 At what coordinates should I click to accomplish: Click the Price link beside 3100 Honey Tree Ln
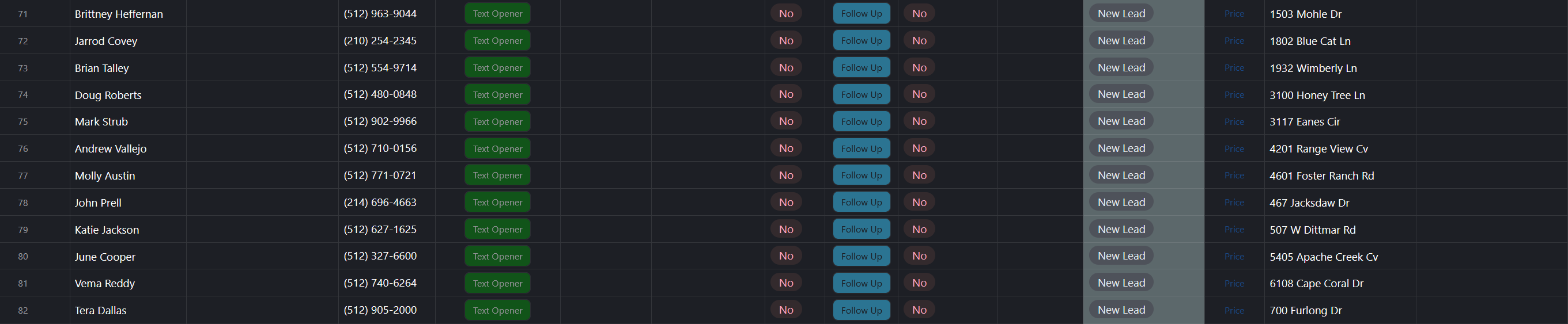tap(1234, 95)
